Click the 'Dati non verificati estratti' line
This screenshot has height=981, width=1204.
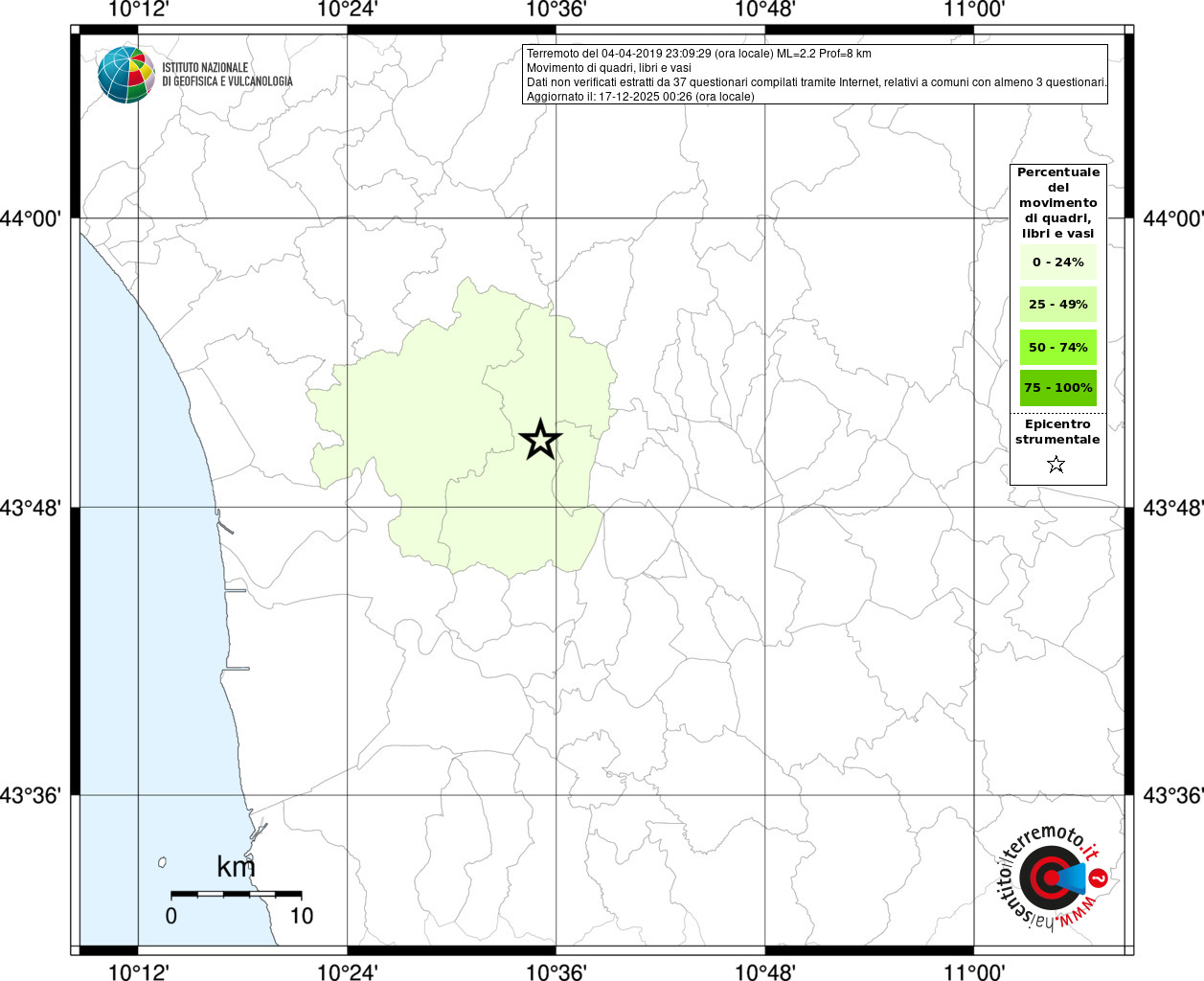[817, 82]
